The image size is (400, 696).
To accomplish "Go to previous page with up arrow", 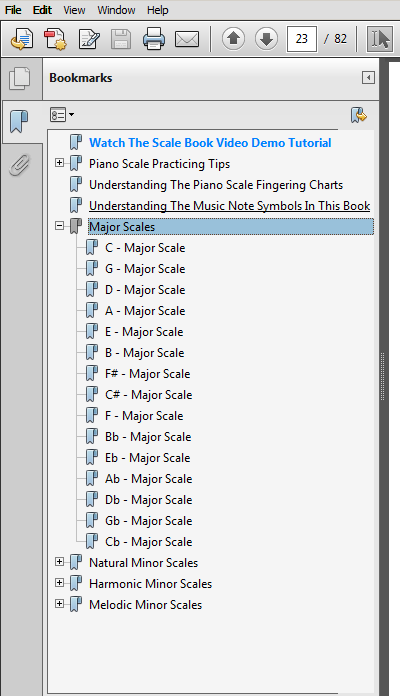I will (233, 39).
